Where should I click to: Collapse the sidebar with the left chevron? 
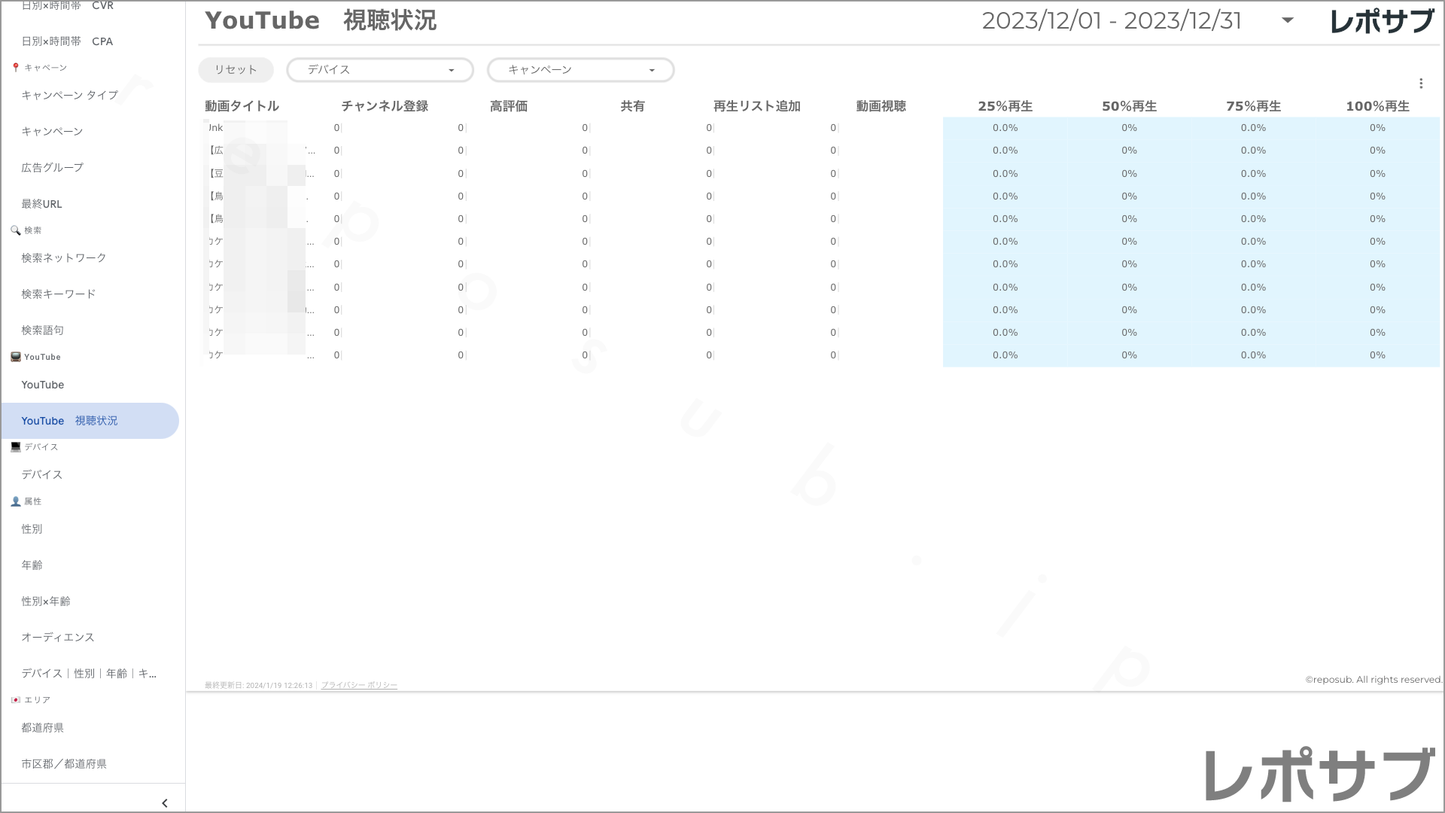164,803
